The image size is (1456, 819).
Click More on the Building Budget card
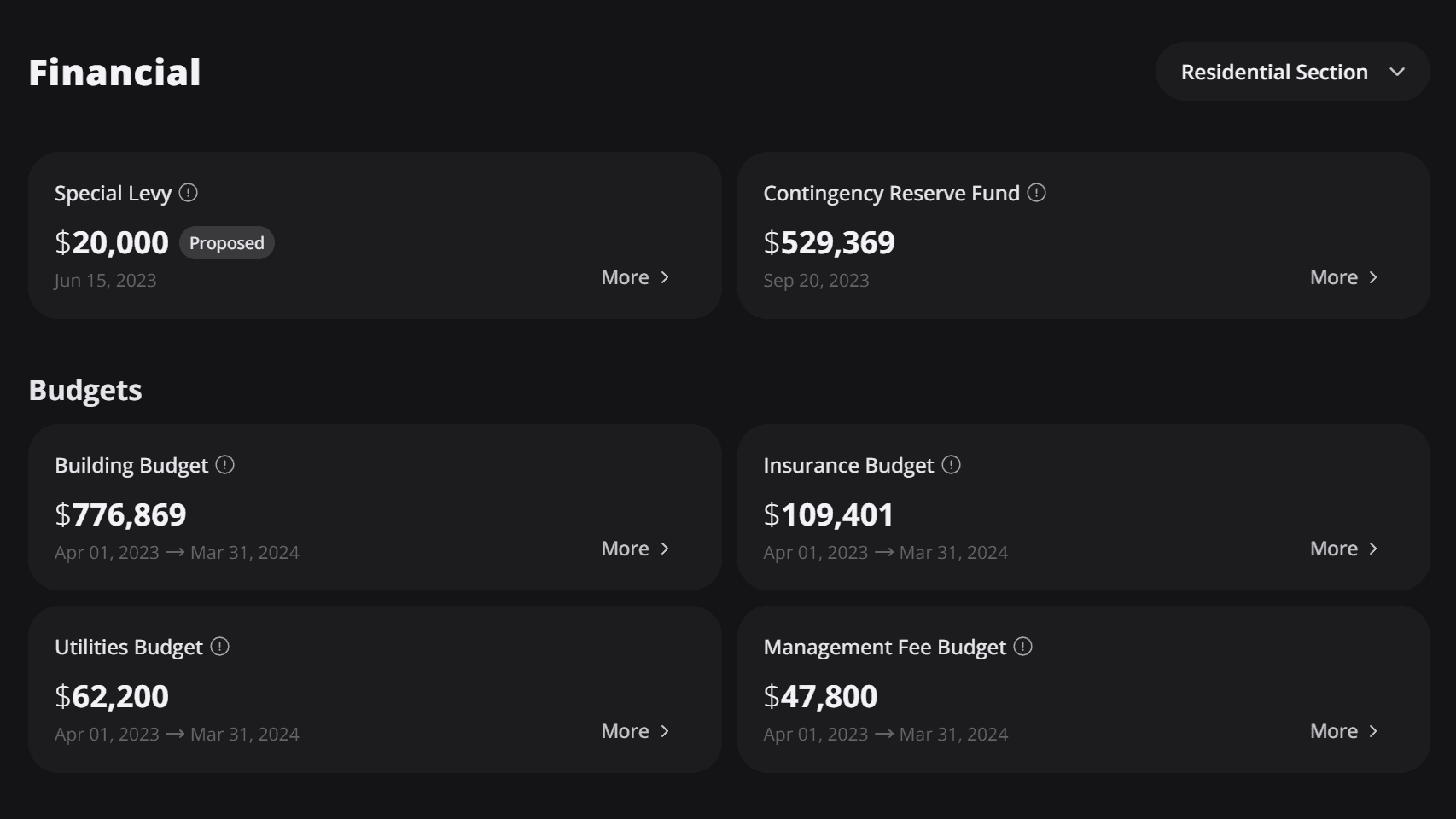[624, 549]
